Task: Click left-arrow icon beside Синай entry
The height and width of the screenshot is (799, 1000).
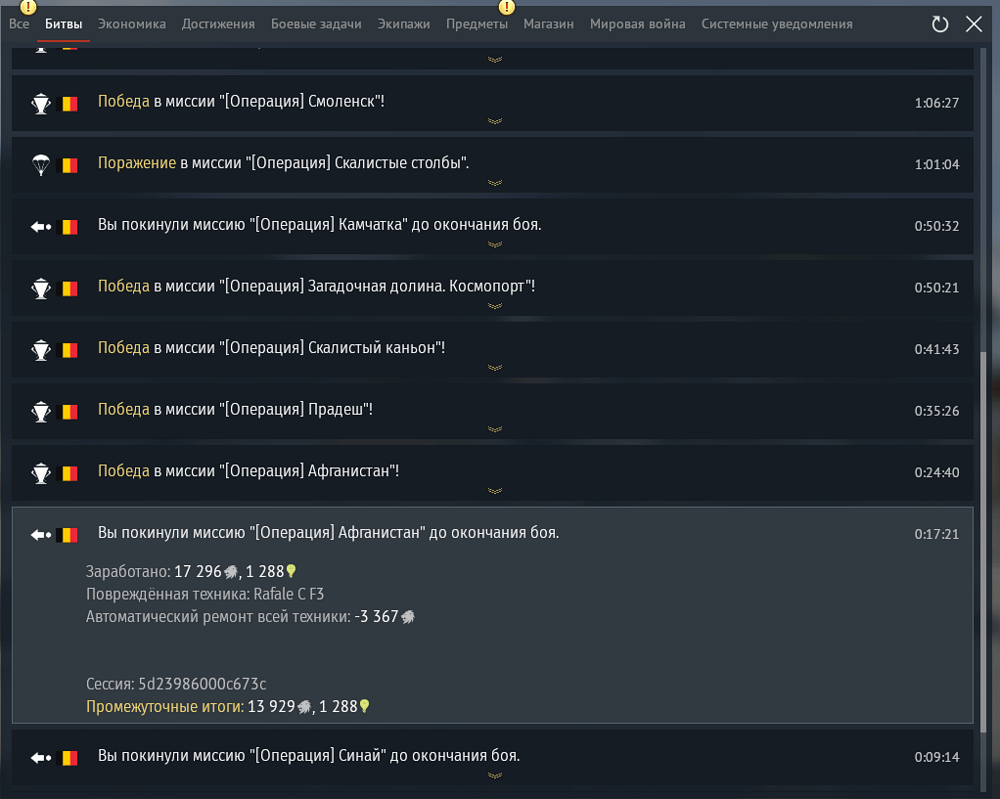Action: pos(40,758)
